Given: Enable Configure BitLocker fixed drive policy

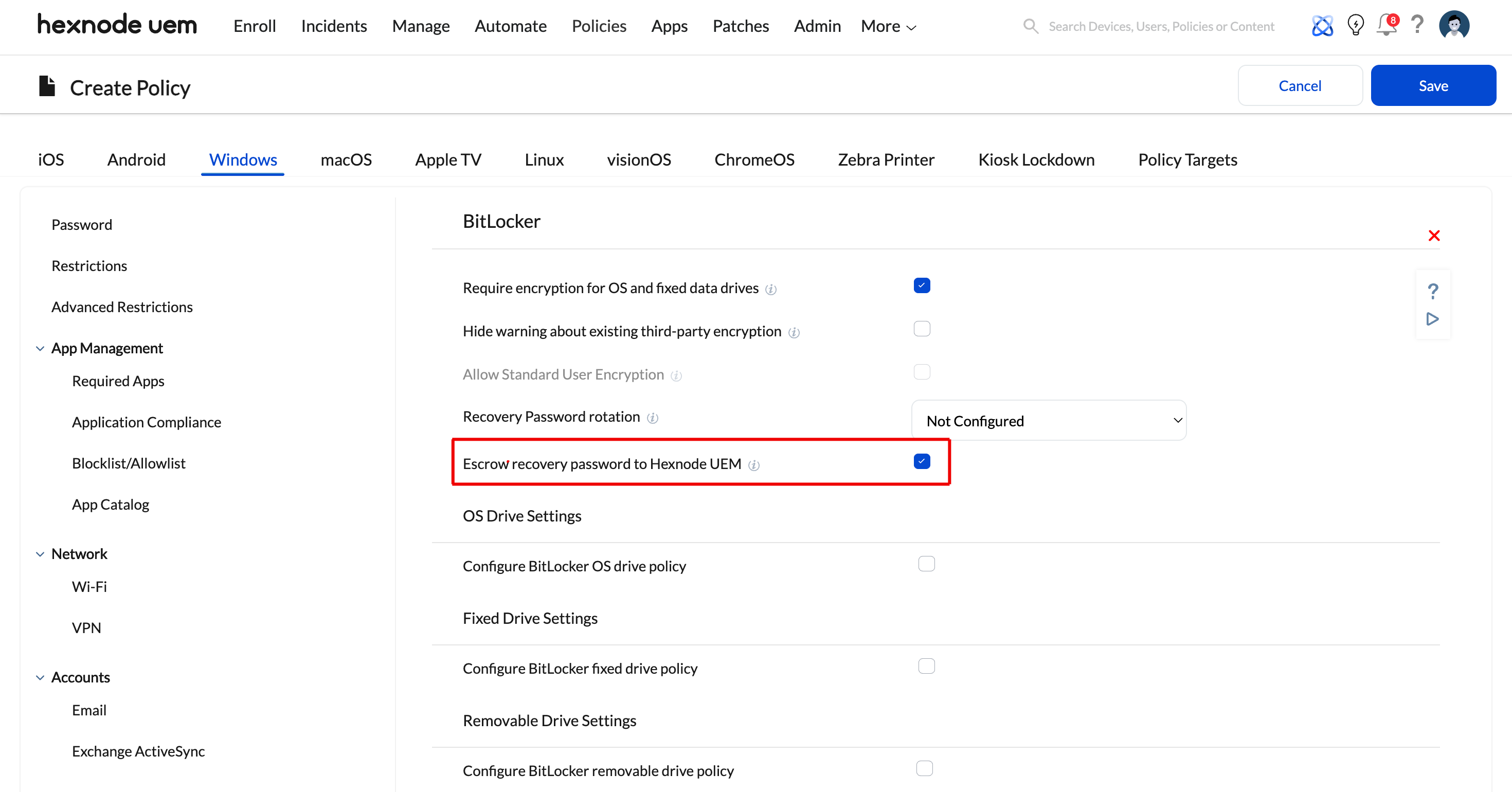Looking at the screenshot, I should click(926, 666).
